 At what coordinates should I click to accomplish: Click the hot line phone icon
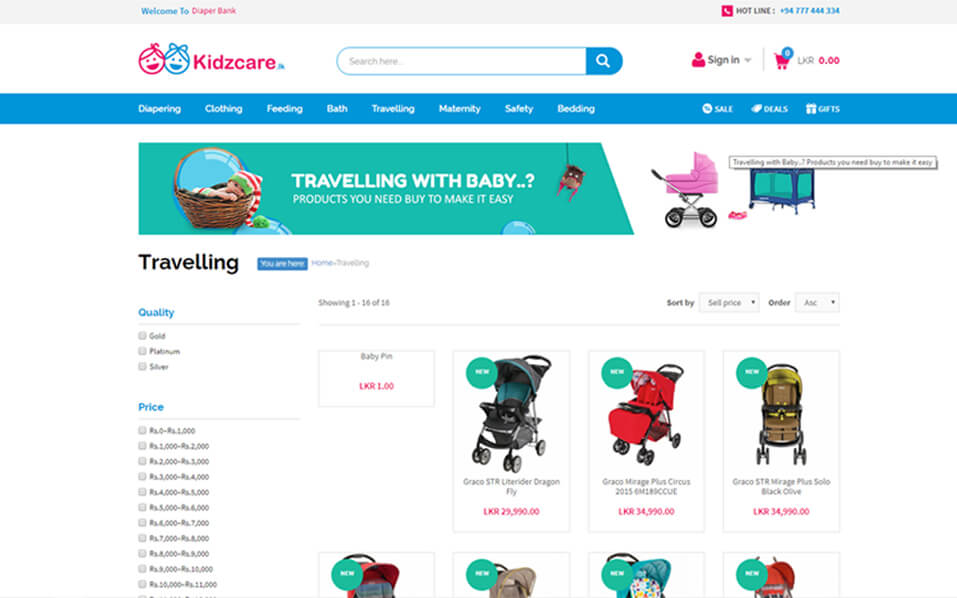[727, 11]
